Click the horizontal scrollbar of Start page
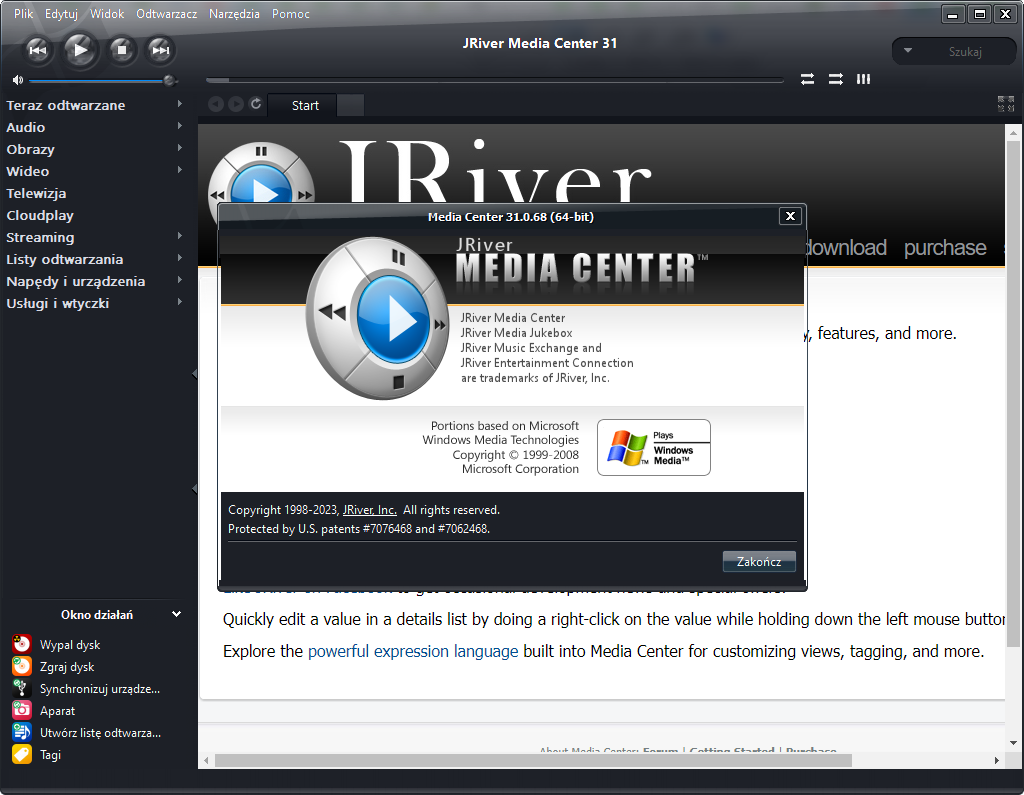Screen dimensions: 1024x795 [x=533, y=760]
